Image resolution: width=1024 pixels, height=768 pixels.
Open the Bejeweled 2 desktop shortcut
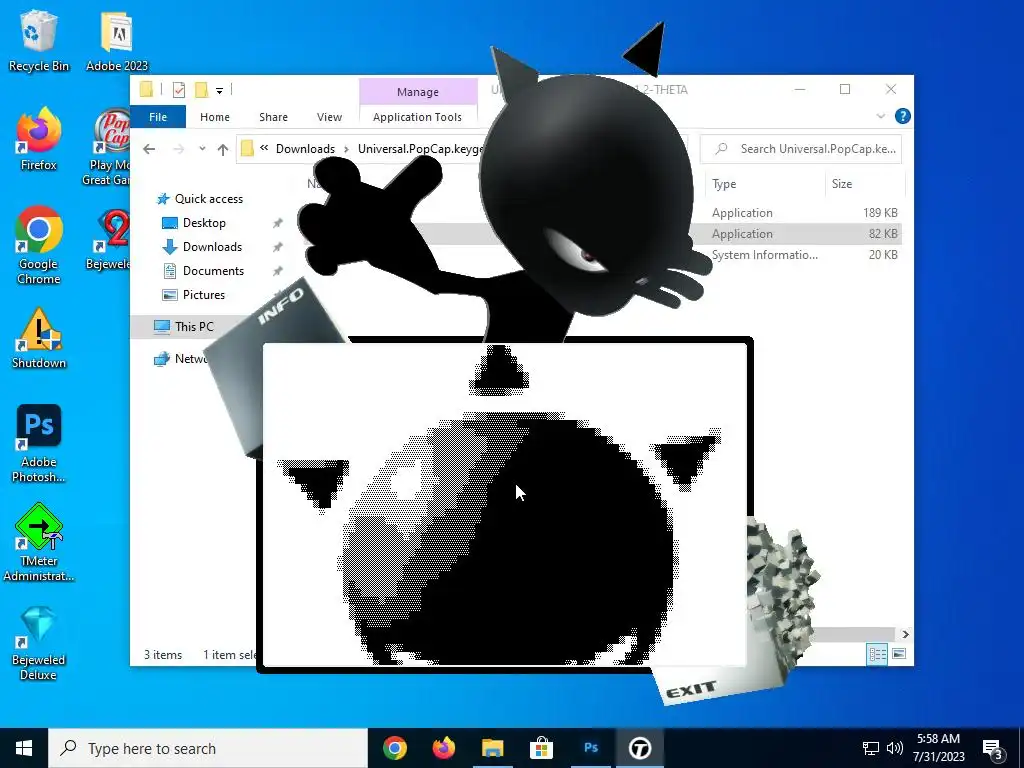click(109, 239)
